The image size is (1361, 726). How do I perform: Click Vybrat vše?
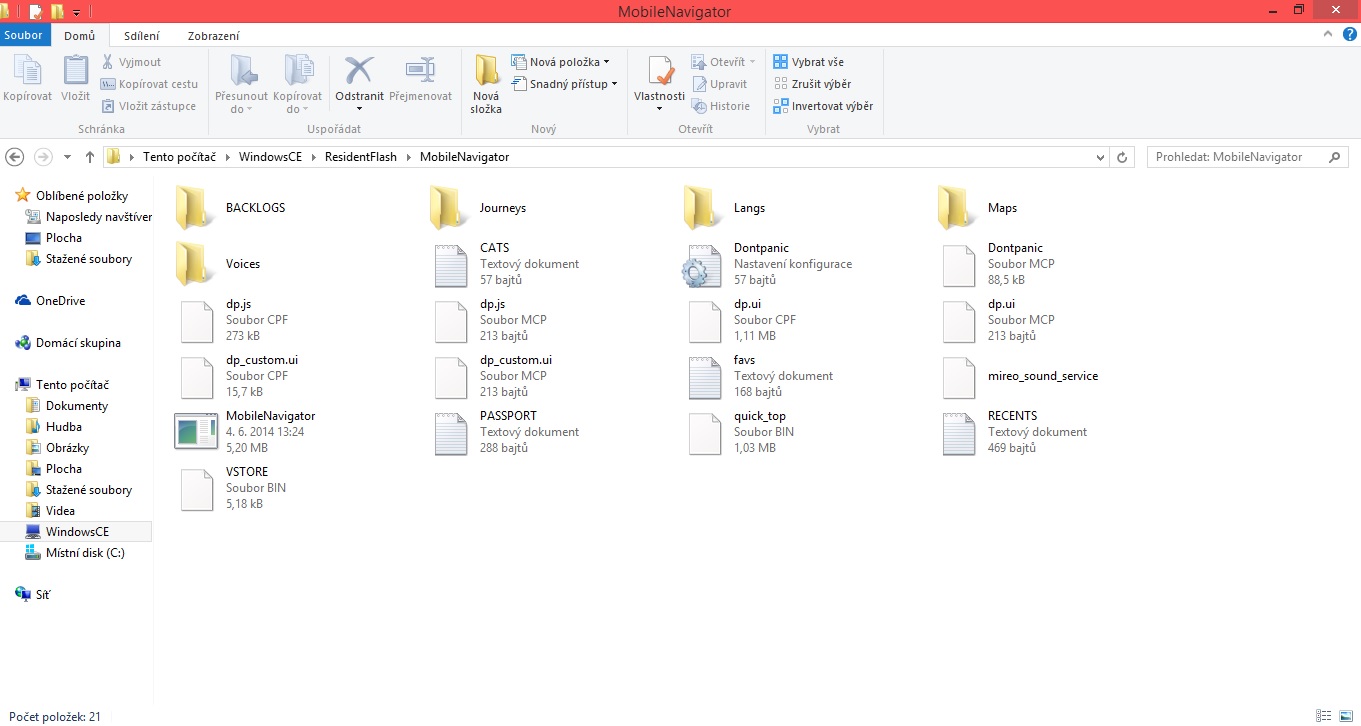coord(809,62)
